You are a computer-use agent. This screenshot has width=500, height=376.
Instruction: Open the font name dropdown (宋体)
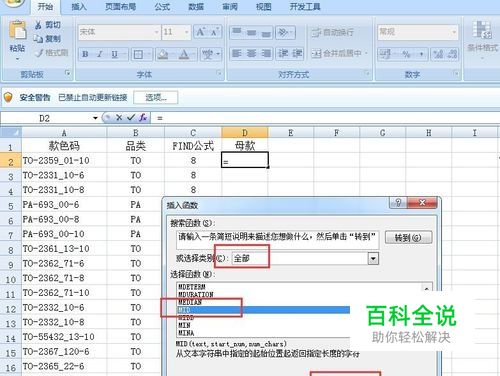click(x=156, y=32)
